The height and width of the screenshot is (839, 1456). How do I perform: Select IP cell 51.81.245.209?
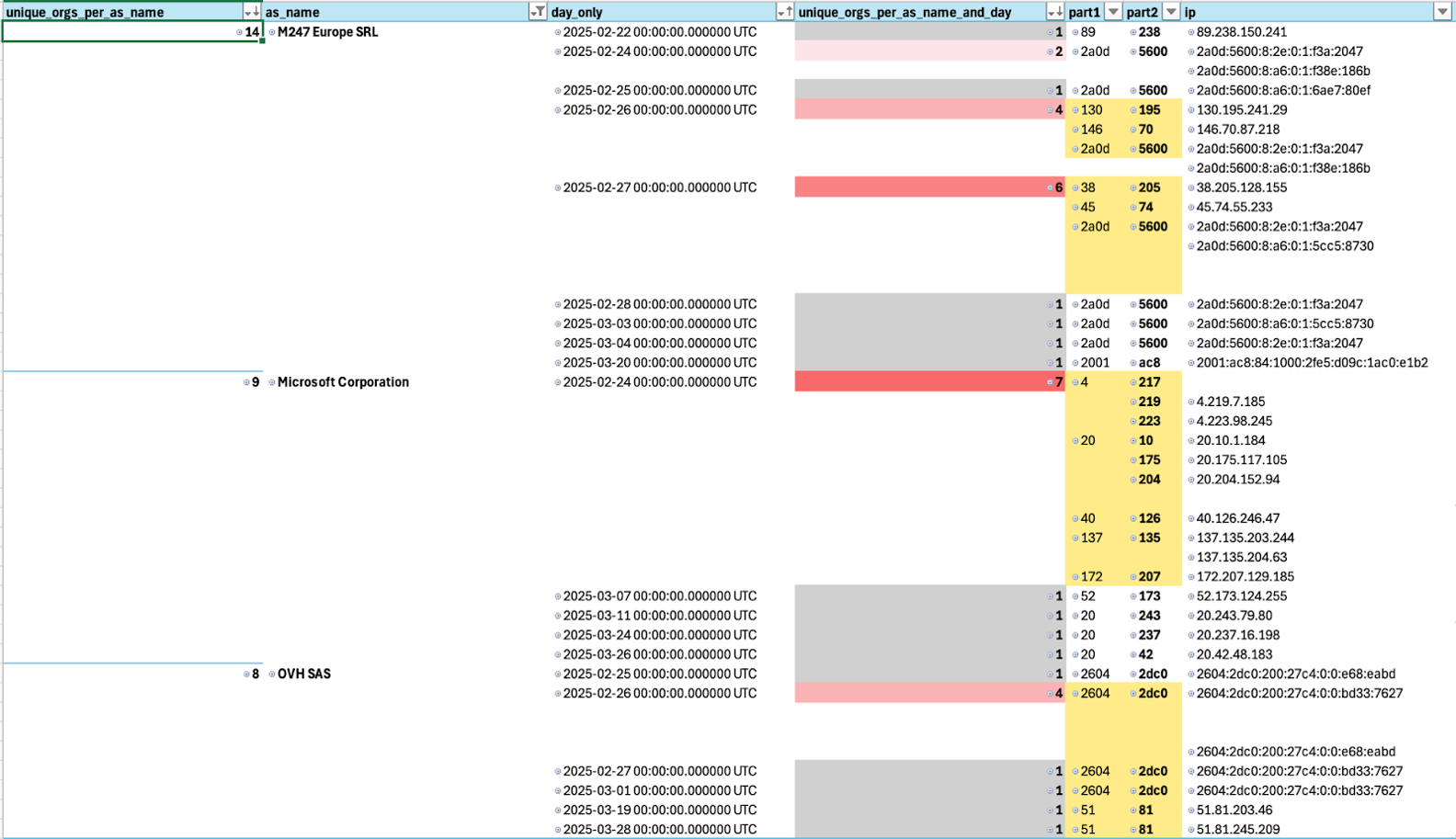(x=1318, y=830)
